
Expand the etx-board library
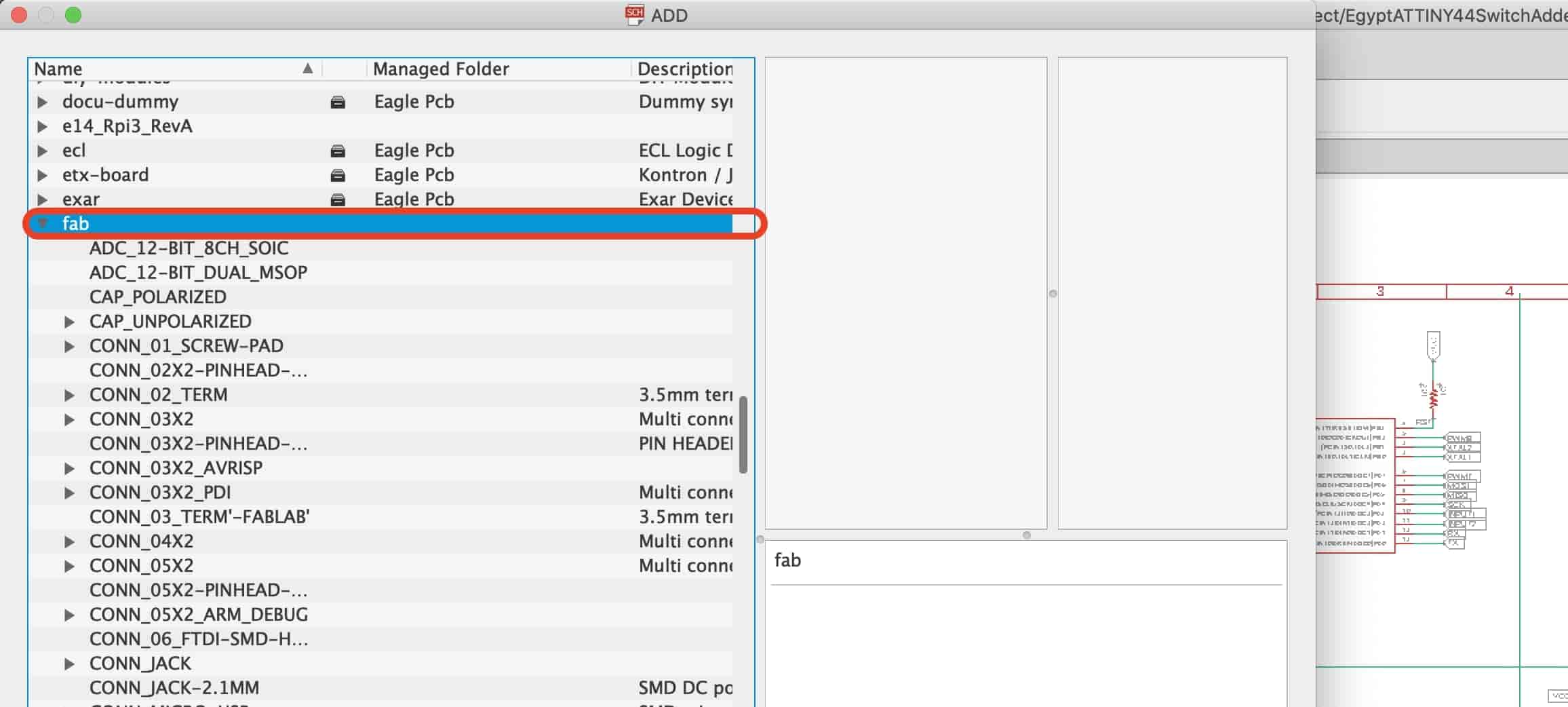43,175
